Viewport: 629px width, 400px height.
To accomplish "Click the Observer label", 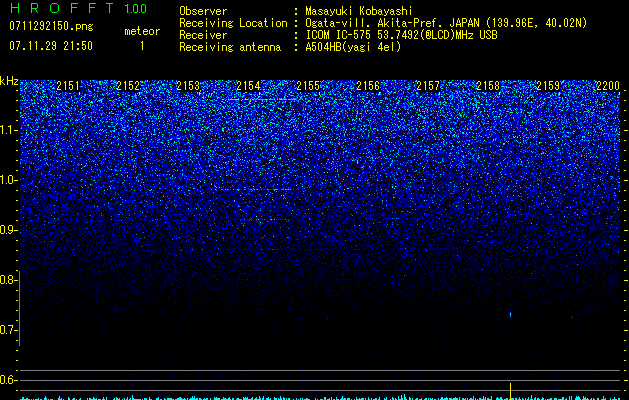I will coord(203,11).
